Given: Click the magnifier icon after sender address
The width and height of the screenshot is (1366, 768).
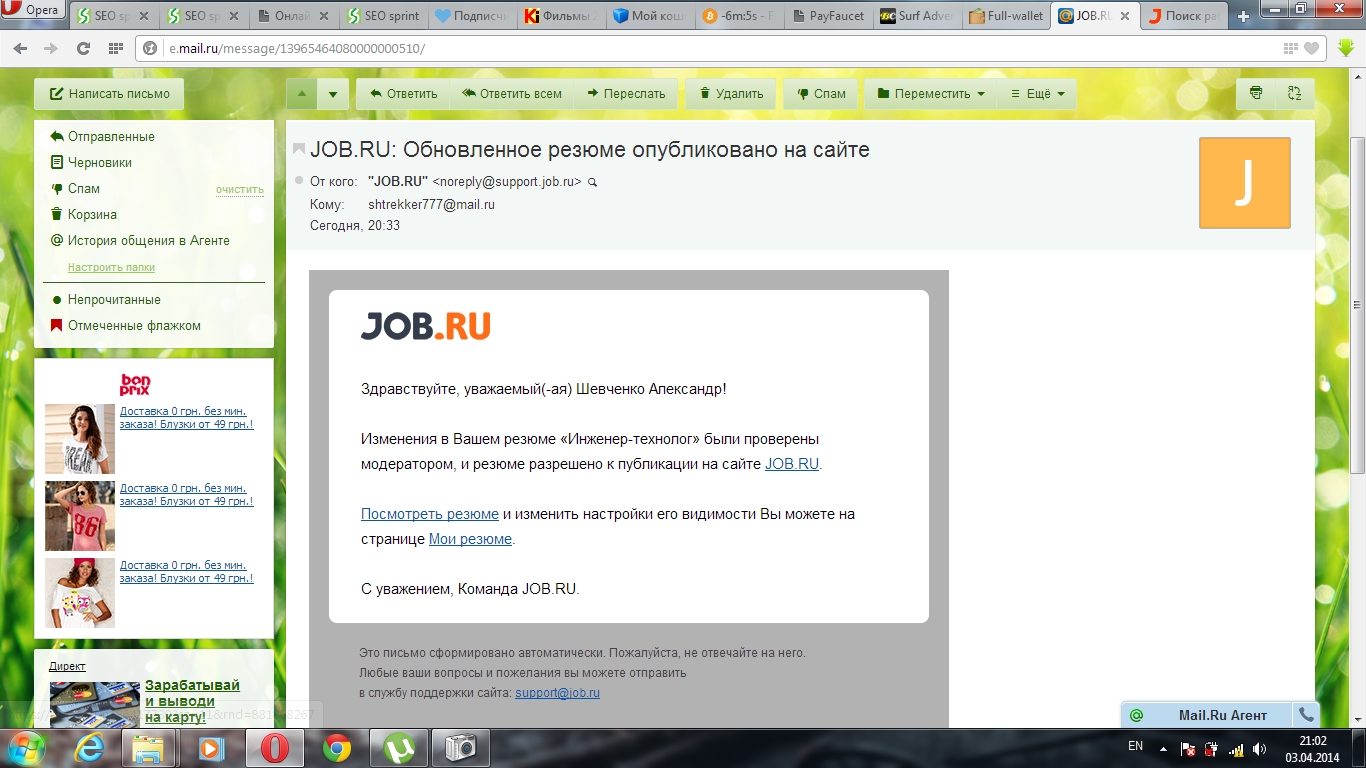Looking at the screenshot, I should [x=592, y=182].
